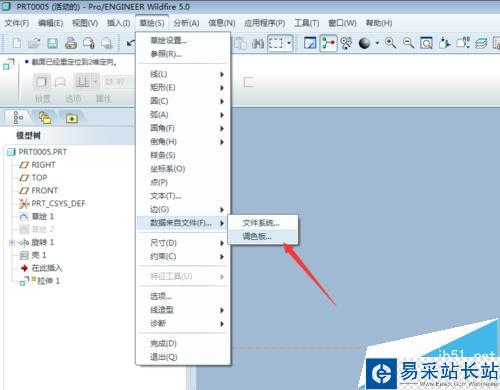Open the 插入(I) menu
Screen dimensions: 500x390
click(118, 23)
